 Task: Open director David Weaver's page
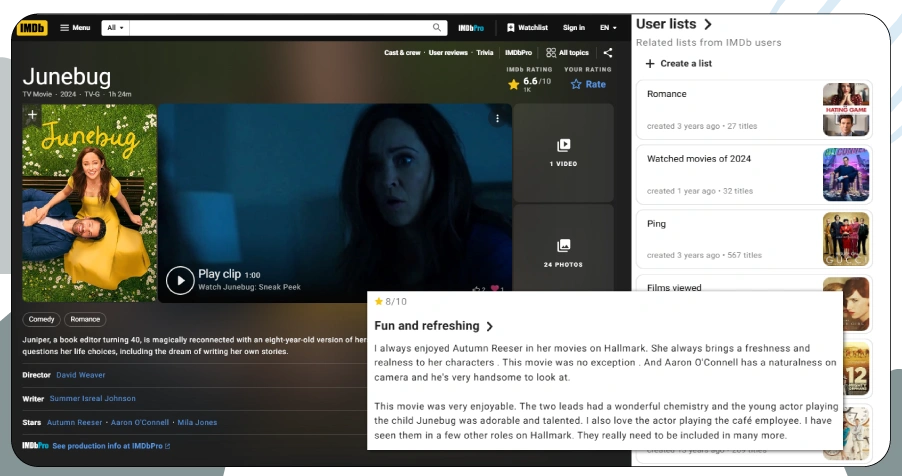click(x=81, y=375)
